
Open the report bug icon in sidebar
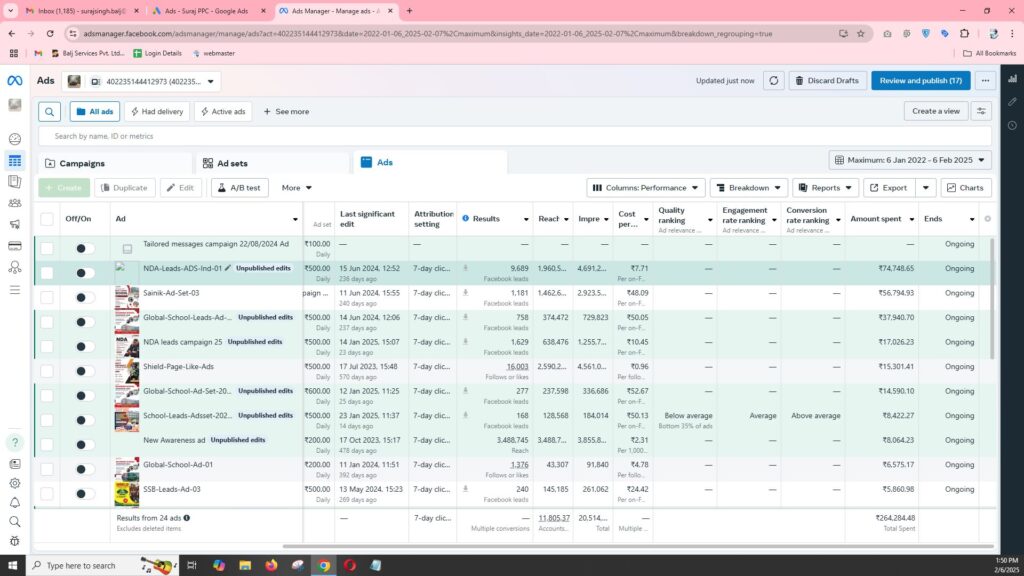pos(14,540)
